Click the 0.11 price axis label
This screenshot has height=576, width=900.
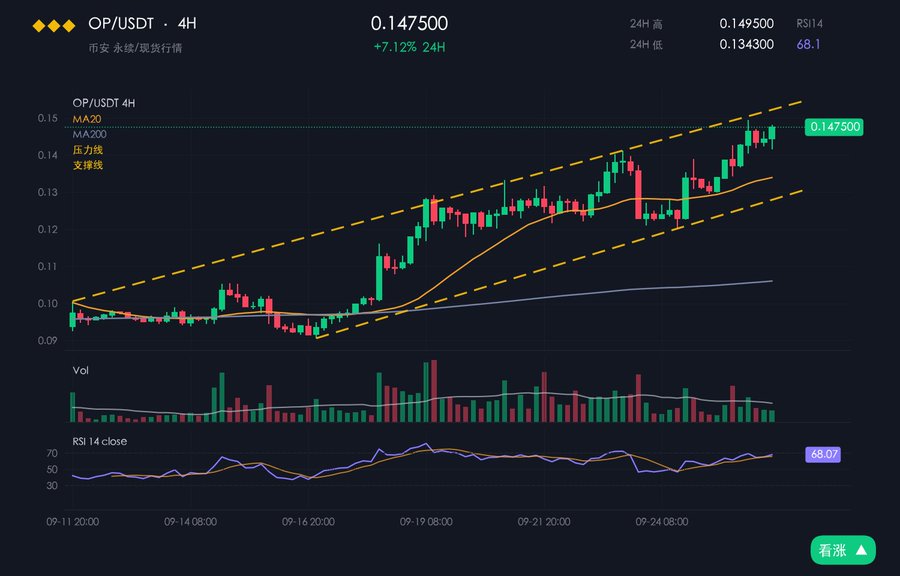(x=48, y=266)
